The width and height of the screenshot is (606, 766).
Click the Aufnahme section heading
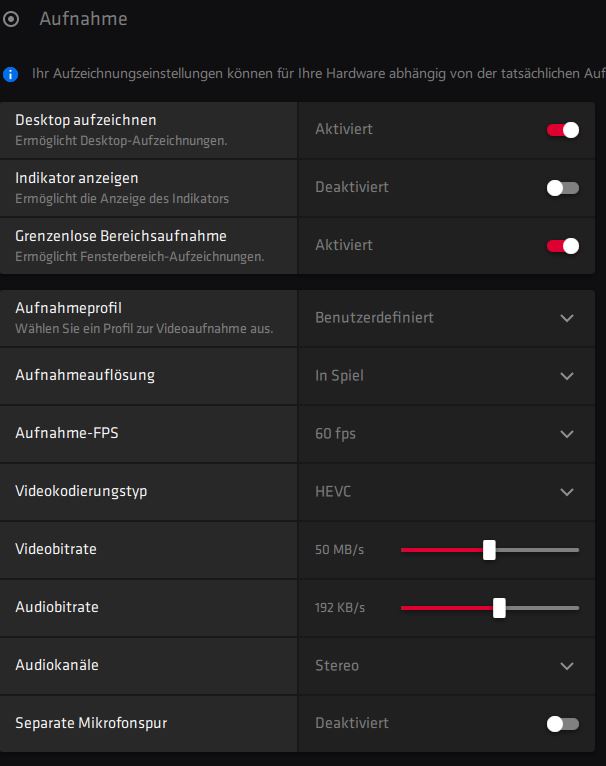tap(83, 19)
